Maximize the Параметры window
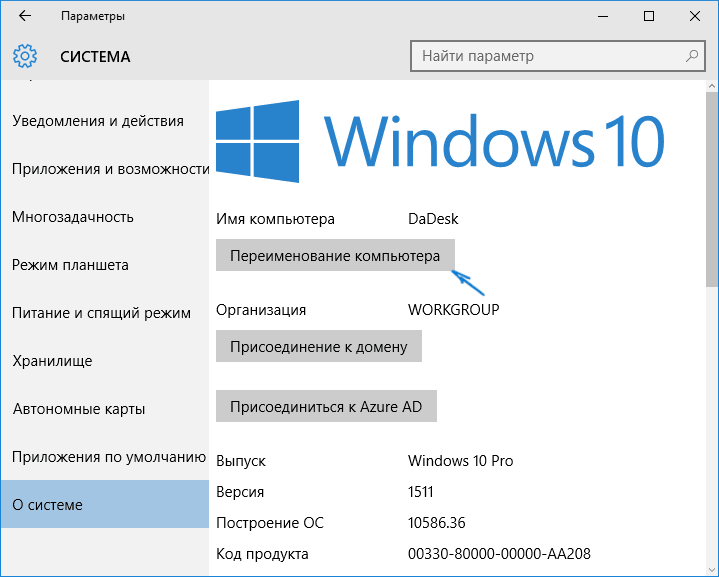Image resolution: width=719 pixels, height=577 pixels. click(649, 17)
